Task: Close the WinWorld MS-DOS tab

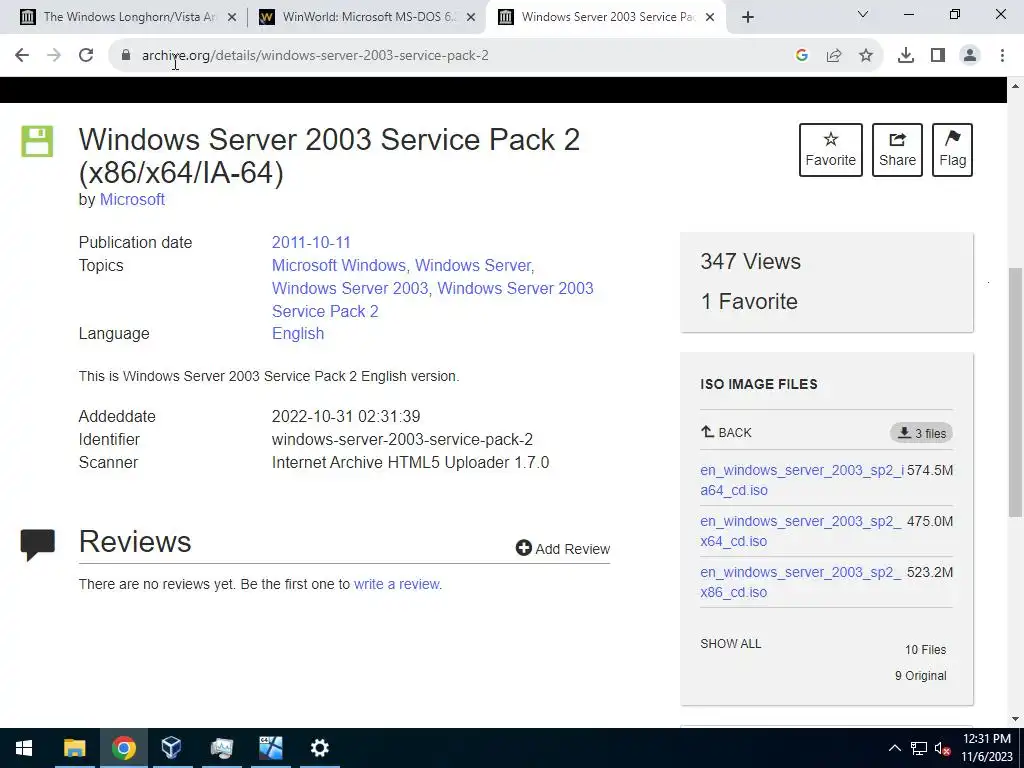Action: click(x=471, y=17)
